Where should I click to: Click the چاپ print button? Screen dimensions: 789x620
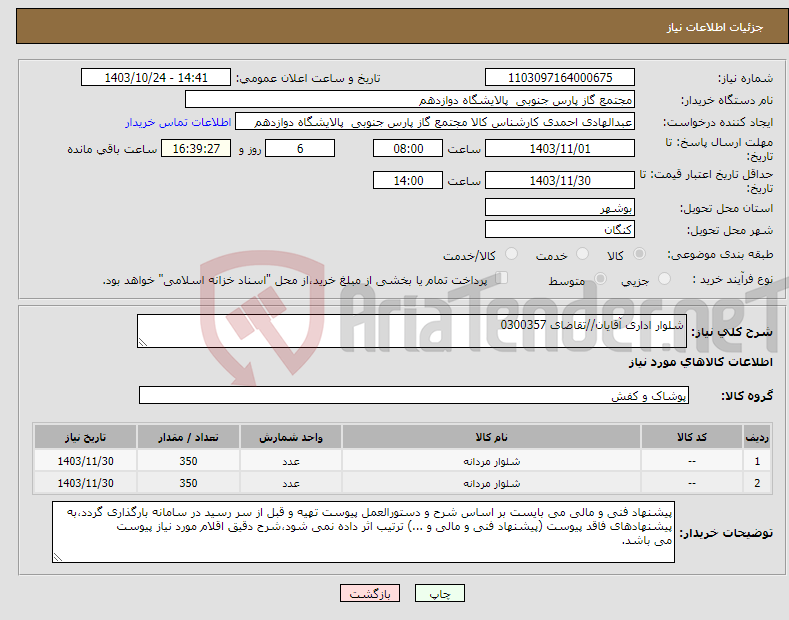[440, 593]
